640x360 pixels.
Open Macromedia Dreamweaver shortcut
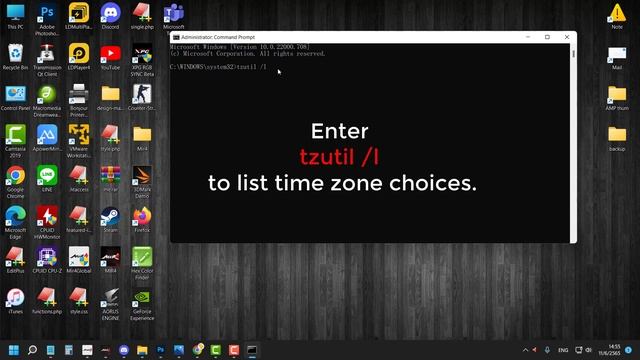click(47, 101)
